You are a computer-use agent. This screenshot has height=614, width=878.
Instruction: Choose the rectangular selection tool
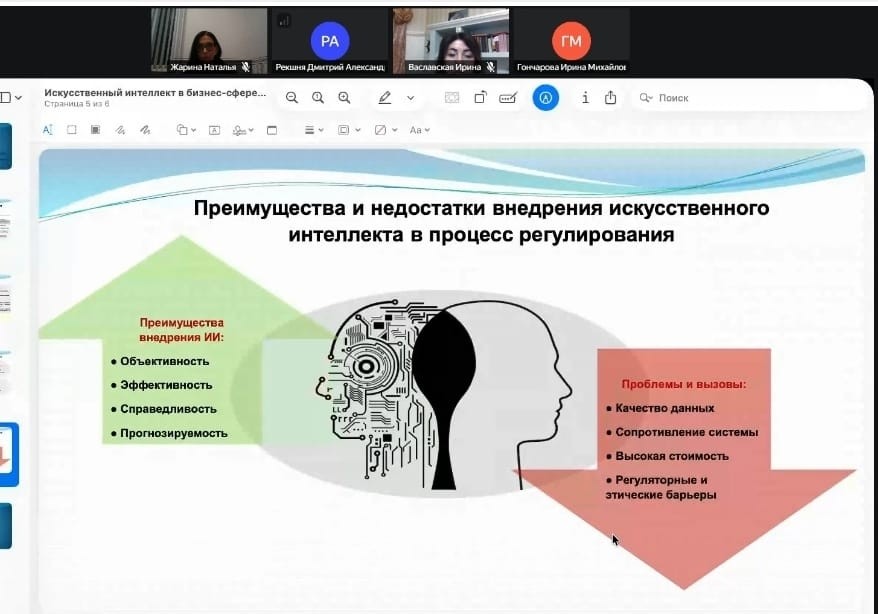pyautogui.click(x=71, y=130)
